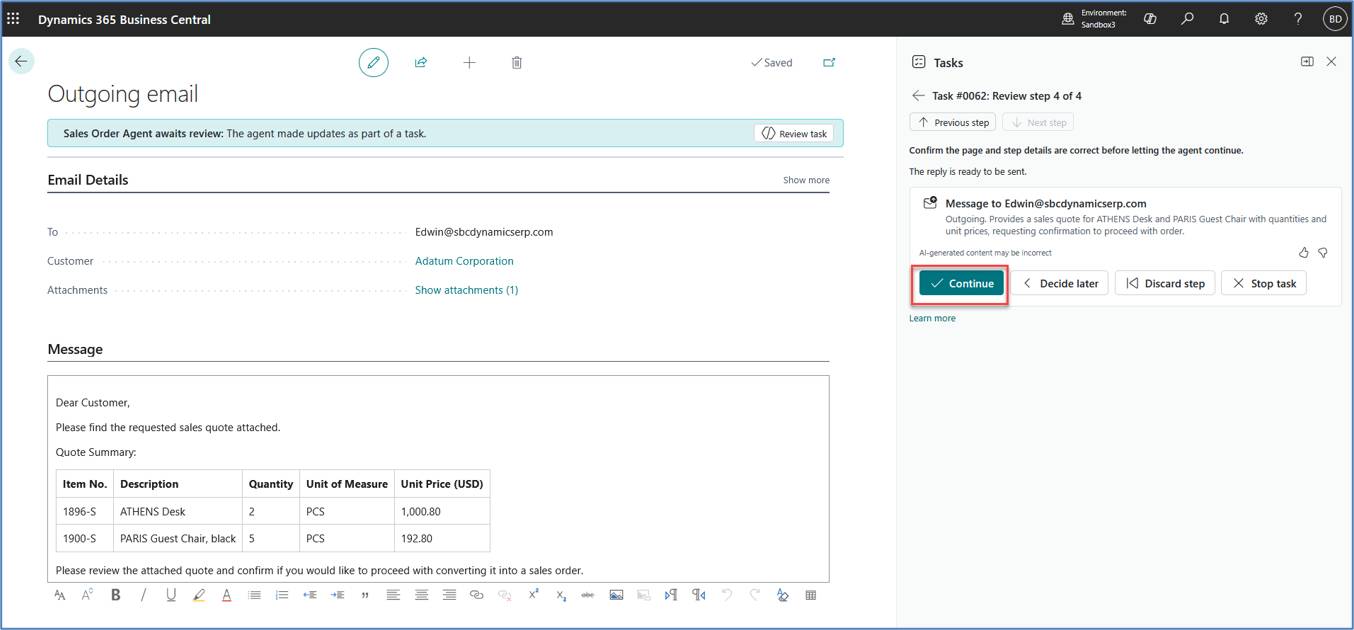1354x630 pixels.
Task: Click the Message section heading
Action: tap(75, 349)
